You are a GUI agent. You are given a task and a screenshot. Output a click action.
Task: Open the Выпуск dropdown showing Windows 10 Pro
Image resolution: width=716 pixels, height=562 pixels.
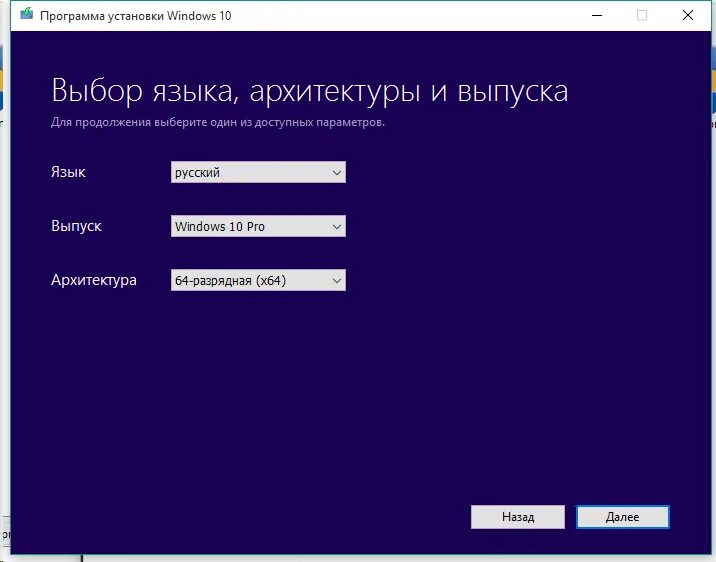[x=258, y=226]
